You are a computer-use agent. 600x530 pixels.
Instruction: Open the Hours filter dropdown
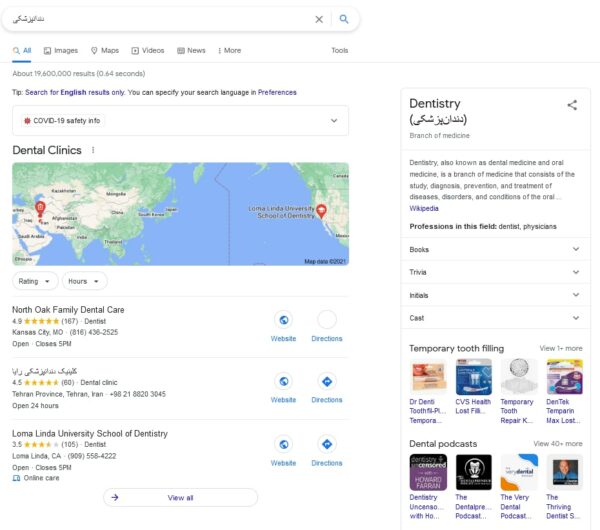[x=84, y=281]
